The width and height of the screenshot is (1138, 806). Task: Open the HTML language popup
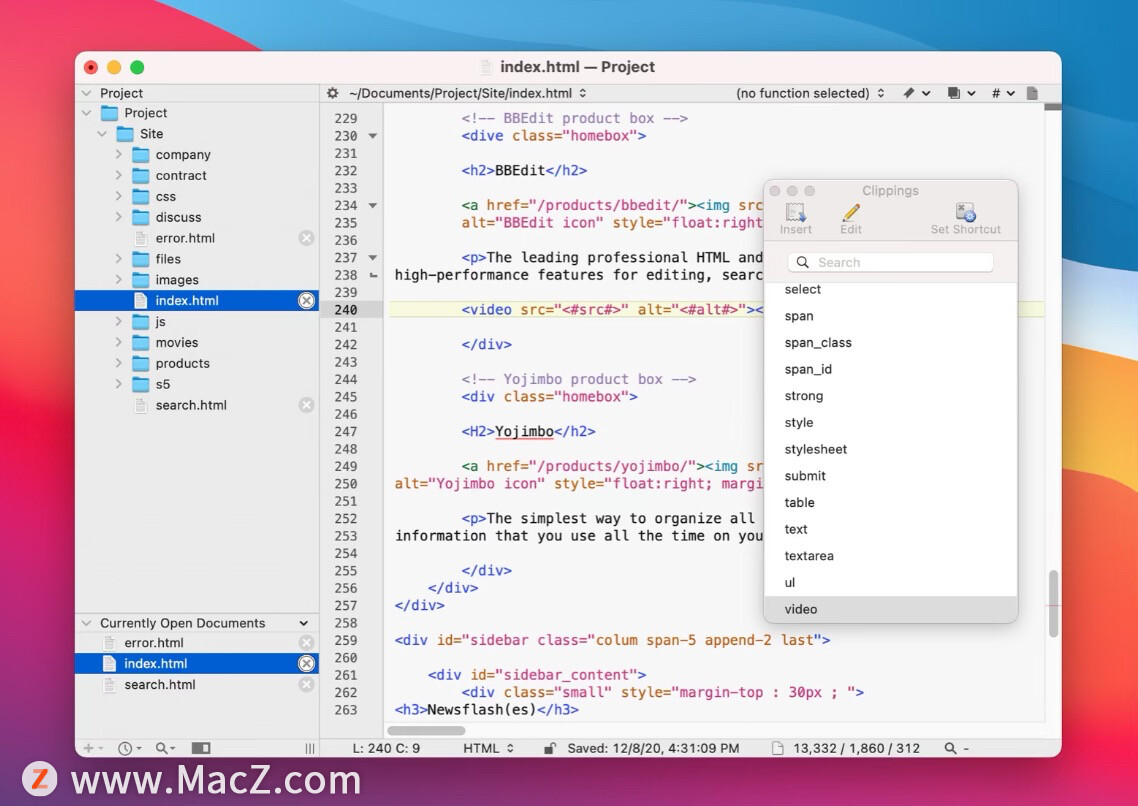point(488,748)
